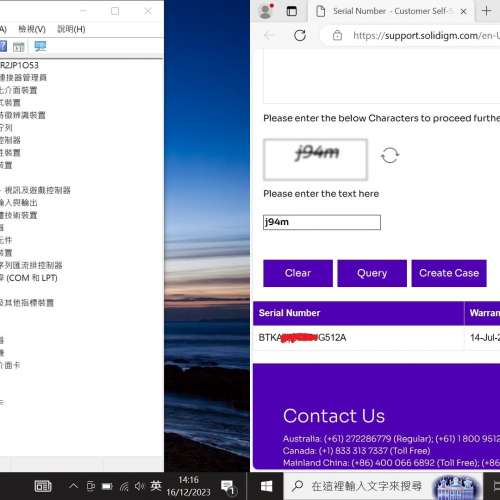Maximize the Device Manager window

click(115, 11)
